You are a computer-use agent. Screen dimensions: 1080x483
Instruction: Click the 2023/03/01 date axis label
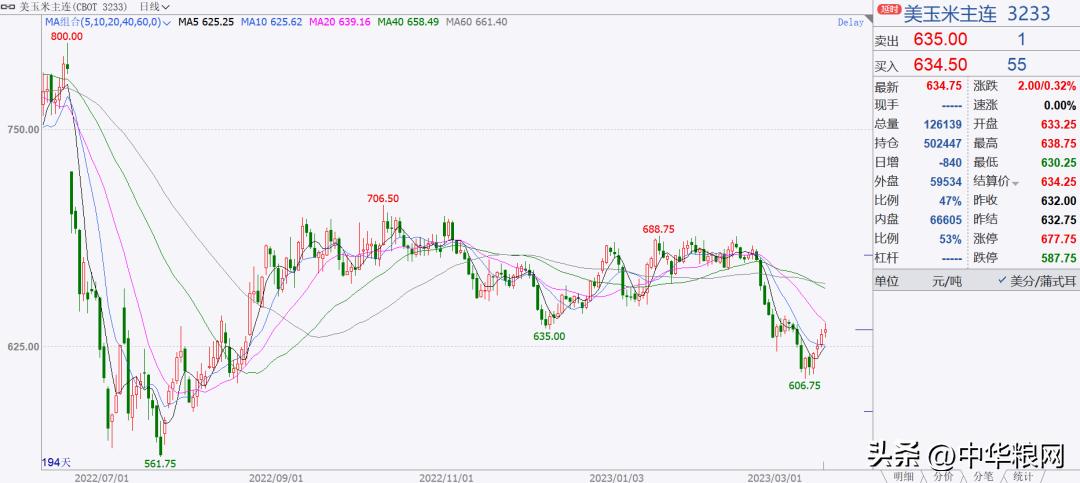tap(776, 477)
